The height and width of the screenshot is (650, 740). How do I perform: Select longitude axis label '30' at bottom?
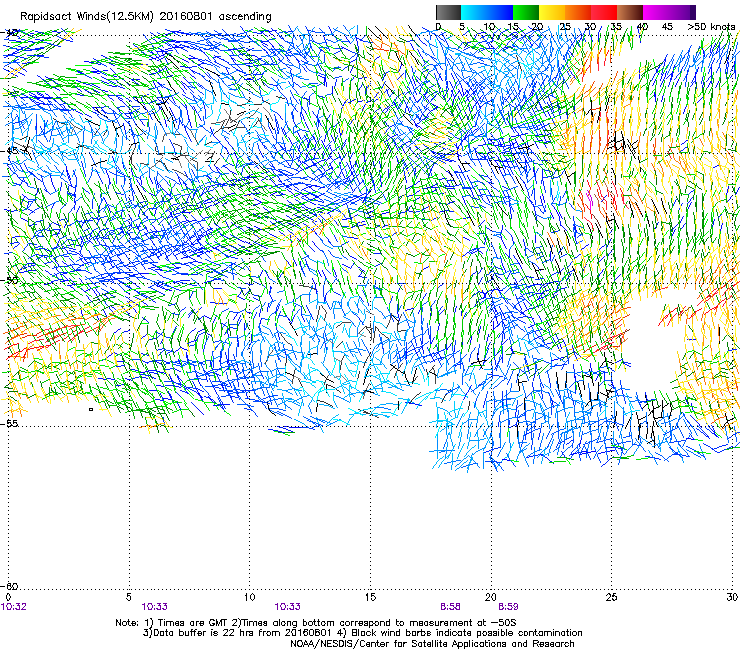click(x=732, y=597)
